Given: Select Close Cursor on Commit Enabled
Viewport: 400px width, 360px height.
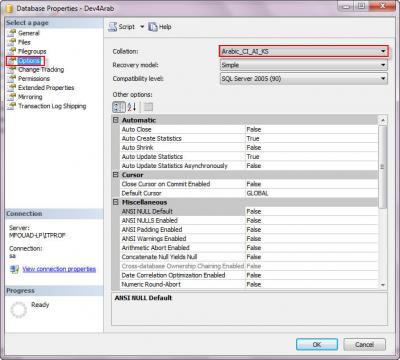Looking at the screenshot, I should tap(249, 184).
